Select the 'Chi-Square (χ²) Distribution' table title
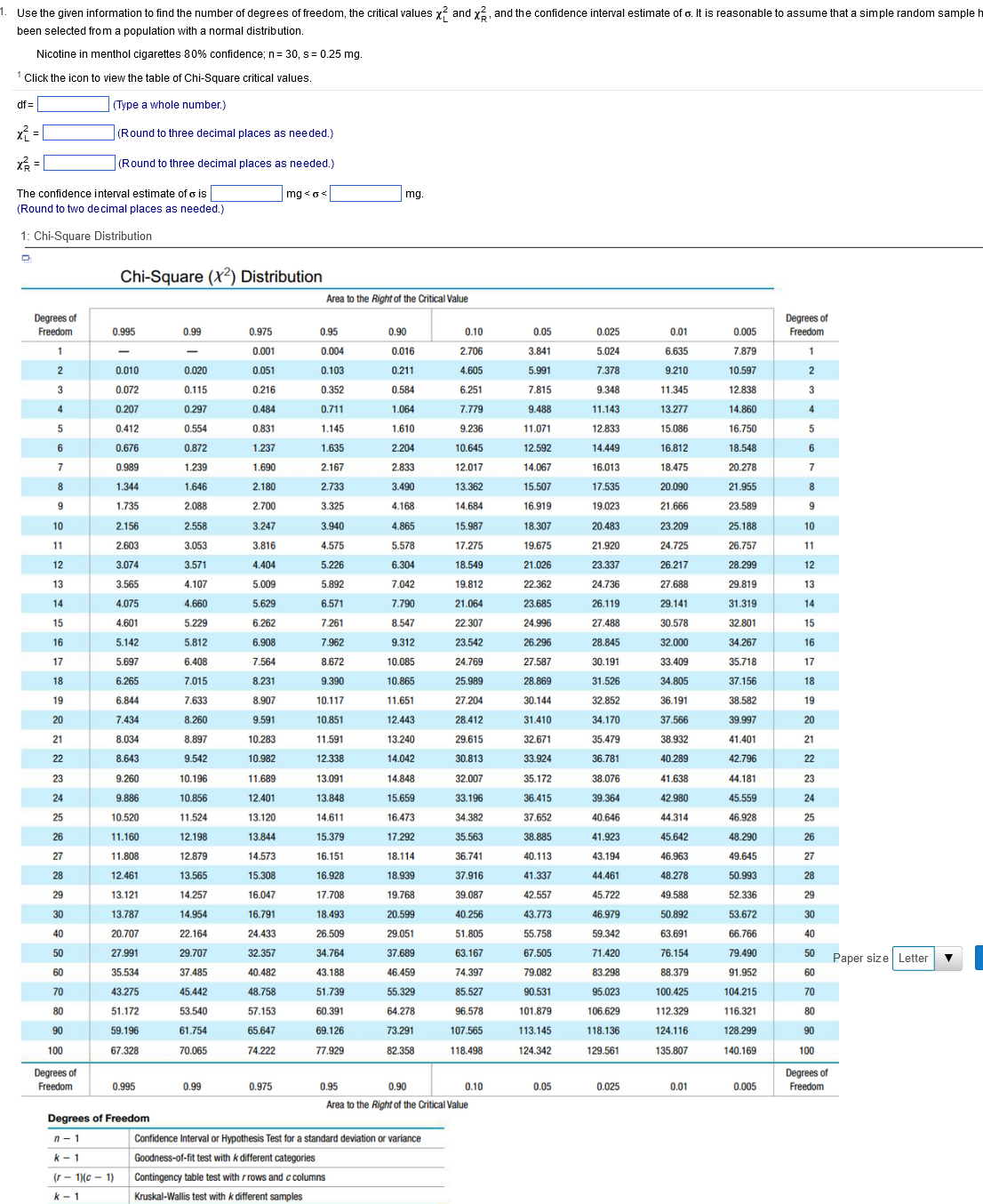 (x=221, y=277)
